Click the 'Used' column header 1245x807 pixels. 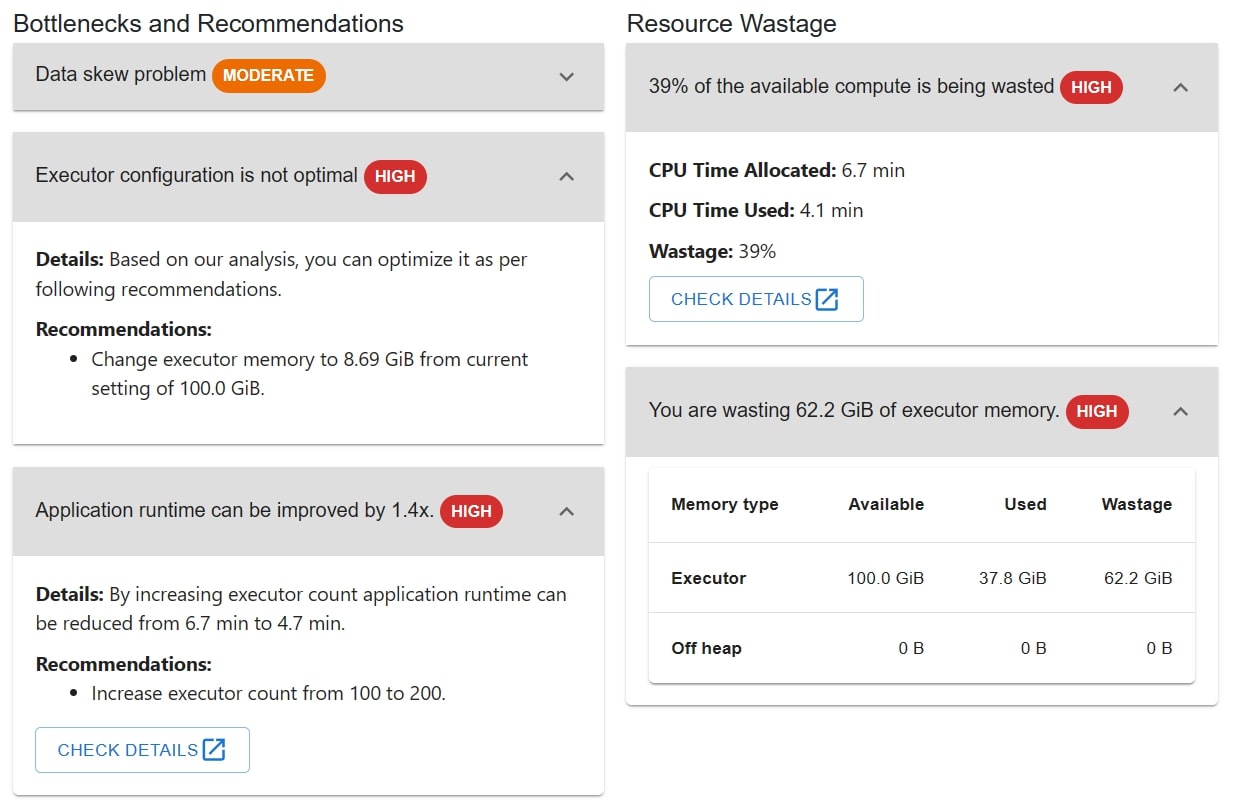click(x=1025, y=505)
